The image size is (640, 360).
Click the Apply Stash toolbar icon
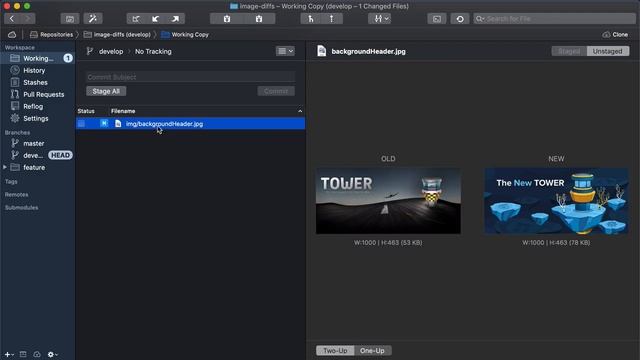pyautogui.click(x=259, y=19)
